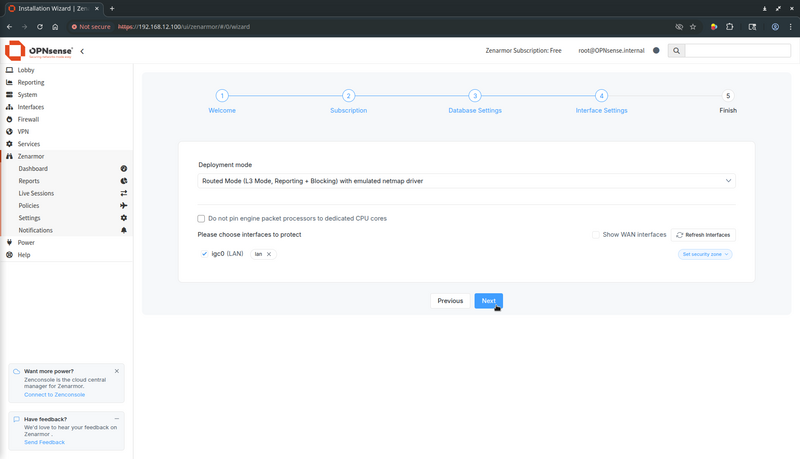Uncheck the igc0 (LAN) interface
This screenshot has height=459, width=800.
(204, 254)
